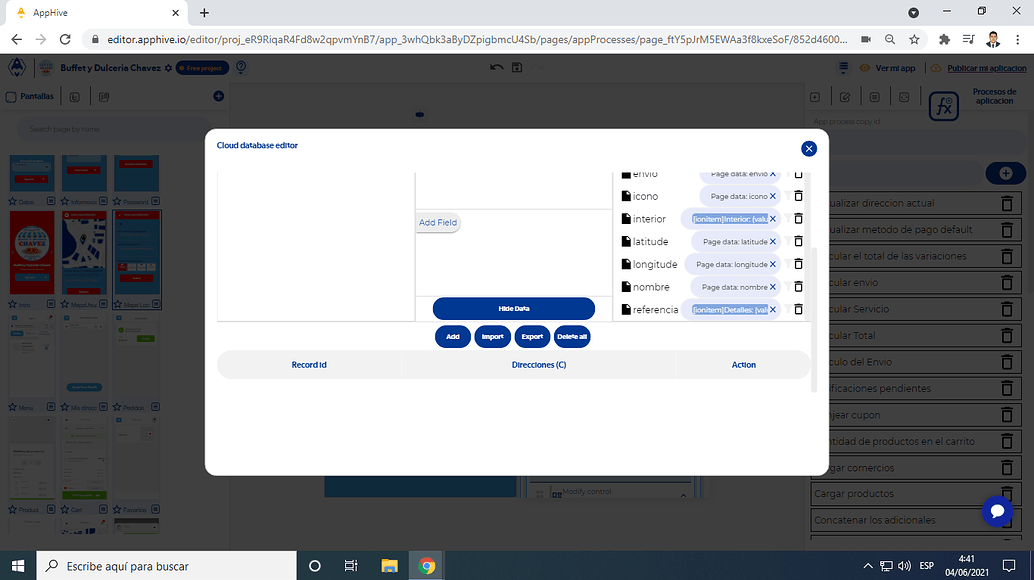Click the Hide Data button
The height and width of the screenshot is (580, 1034).
(x=514, y=308)
